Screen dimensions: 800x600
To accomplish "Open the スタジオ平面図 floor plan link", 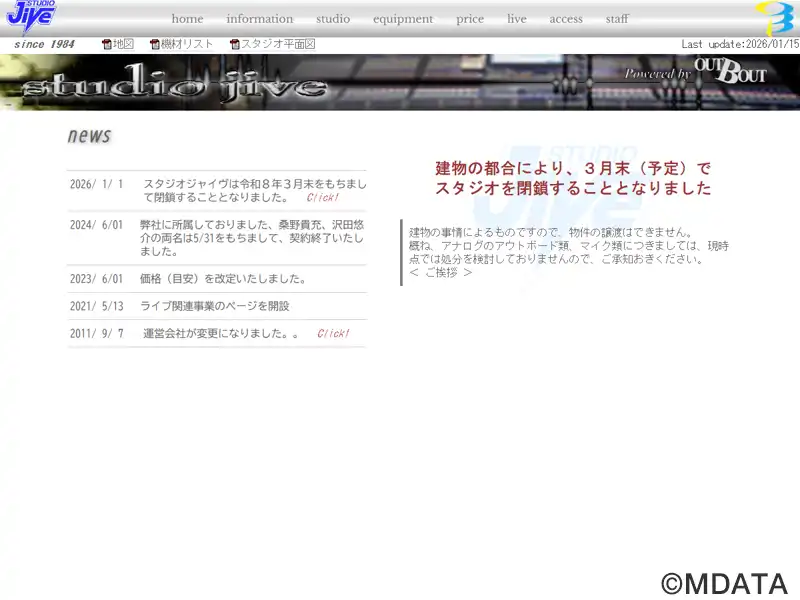I will click(278, 44).
